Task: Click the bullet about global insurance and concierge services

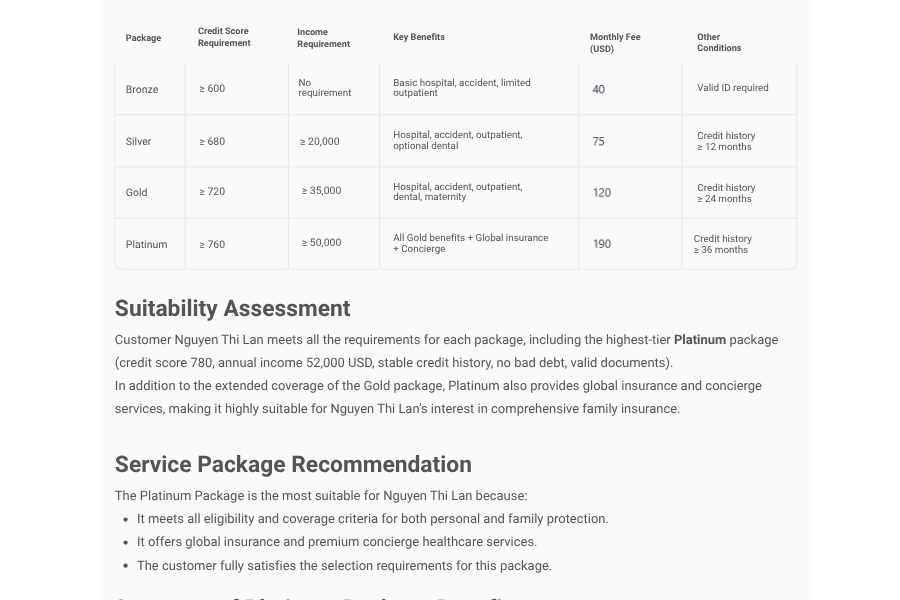Action: coord(337,542)
